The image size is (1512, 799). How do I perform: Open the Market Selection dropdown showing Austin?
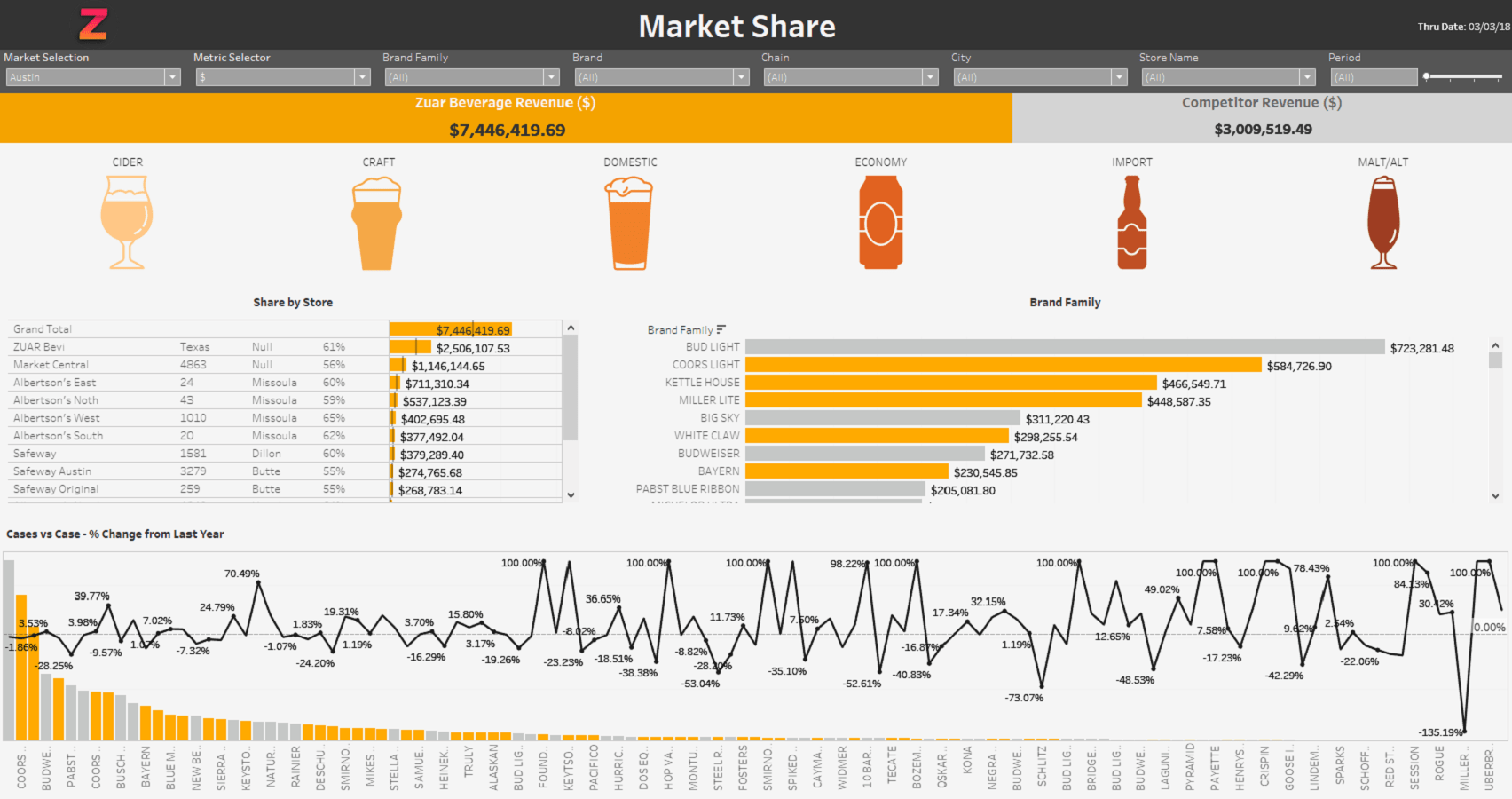point(92,77)
